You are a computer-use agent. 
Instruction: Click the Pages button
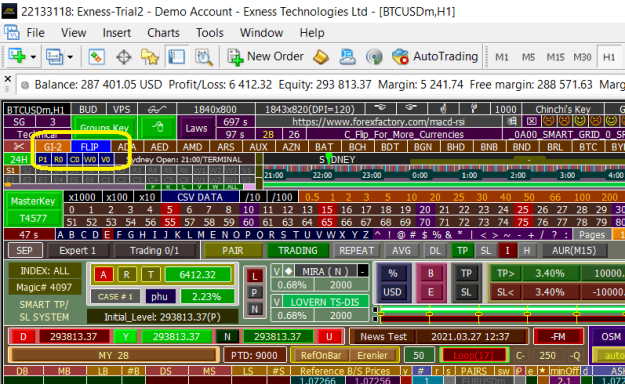(592, 235)
